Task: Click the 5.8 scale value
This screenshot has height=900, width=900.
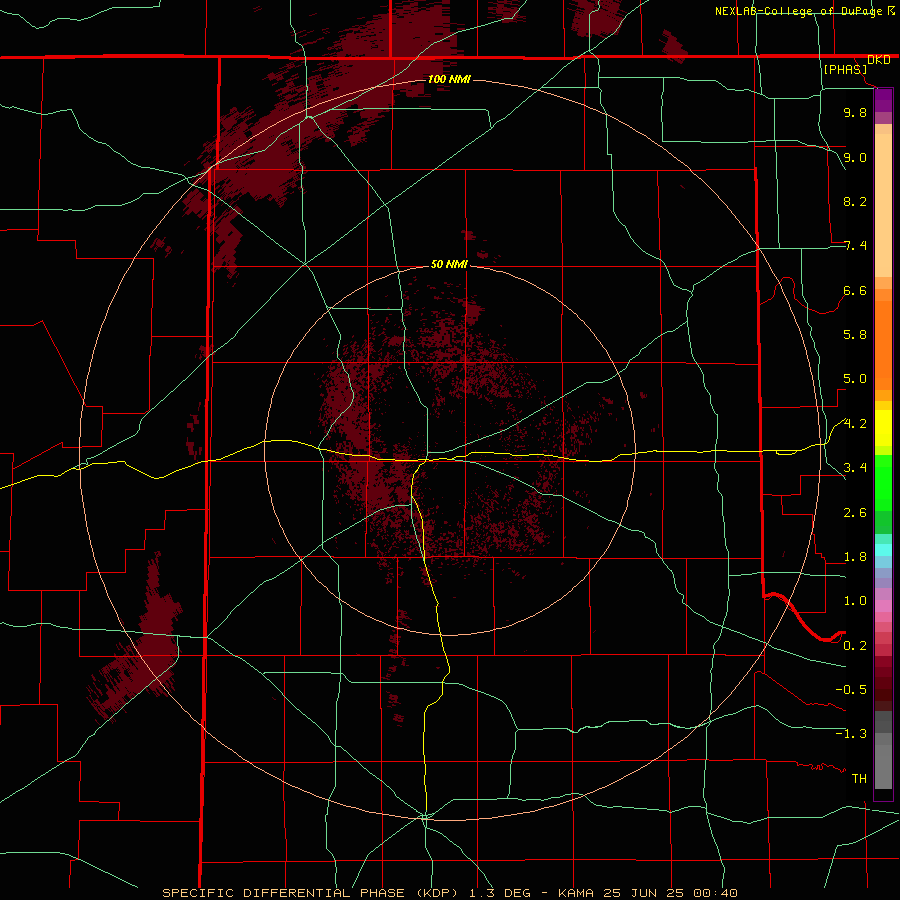Action: pyautogui.click(x=855, y=335)
